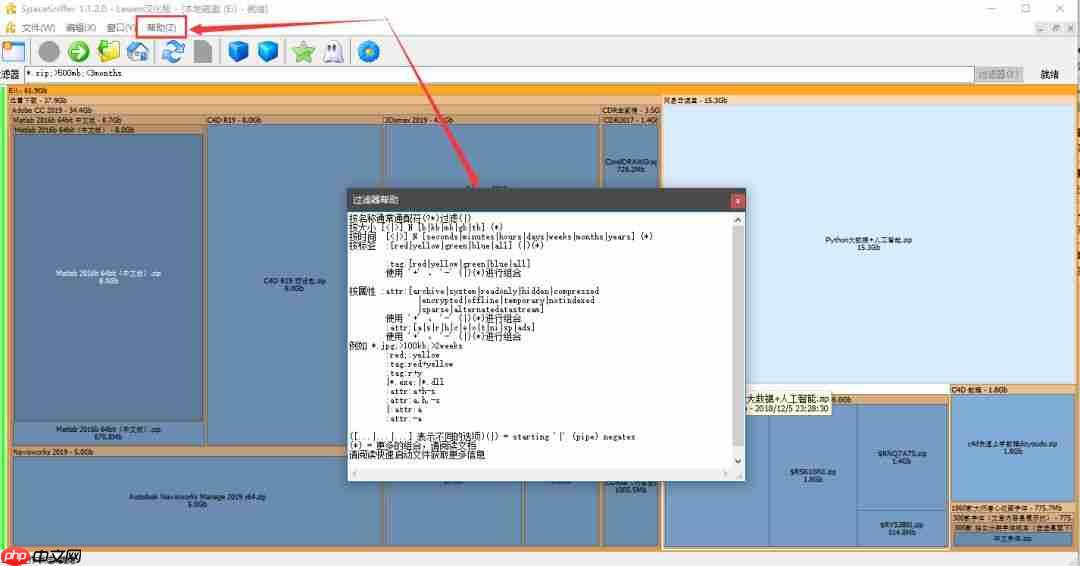Viewport: 1080px width, 566px height.
Task: Select the E: drive root header bar
Action: point(541,90)
